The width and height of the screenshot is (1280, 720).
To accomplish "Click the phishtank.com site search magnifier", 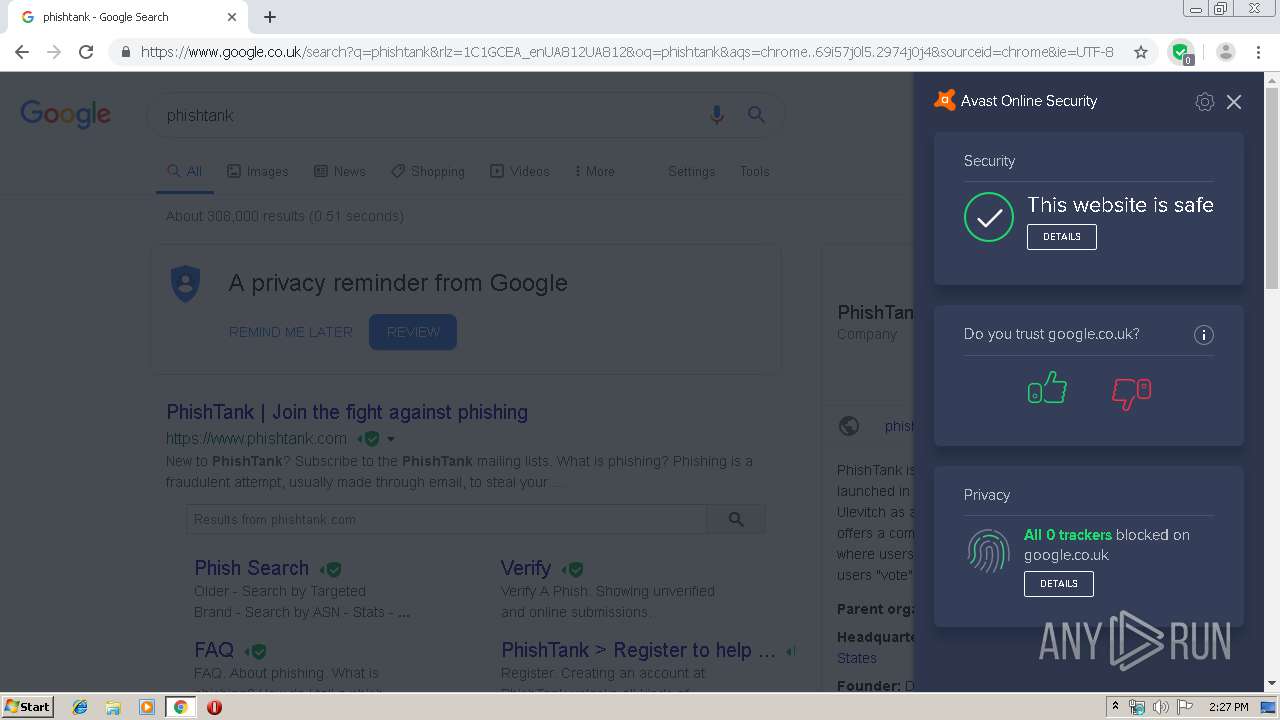I will pos(736,519).
